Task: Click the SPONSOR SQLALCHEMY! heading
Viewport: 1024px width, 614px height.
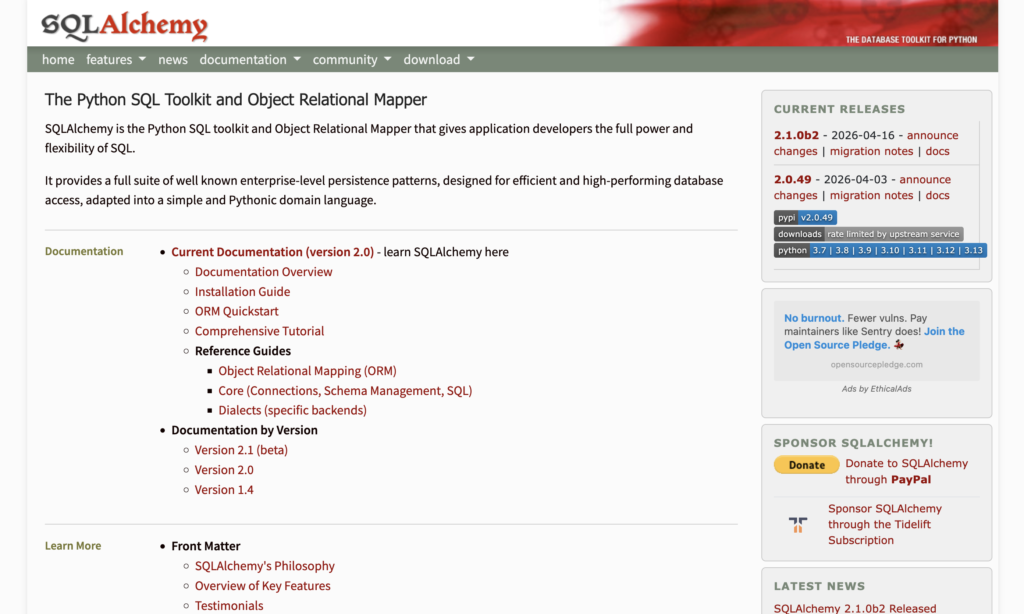Action: (854, 443)
